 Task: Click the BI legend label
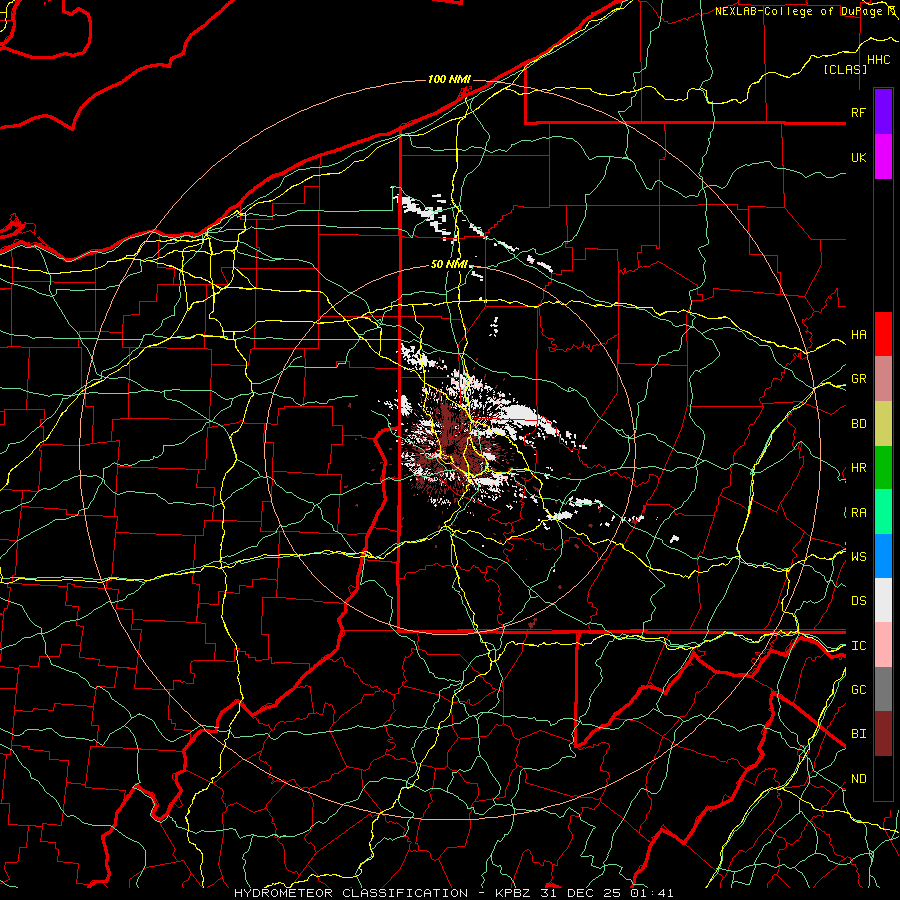click(x=858, y=734)
